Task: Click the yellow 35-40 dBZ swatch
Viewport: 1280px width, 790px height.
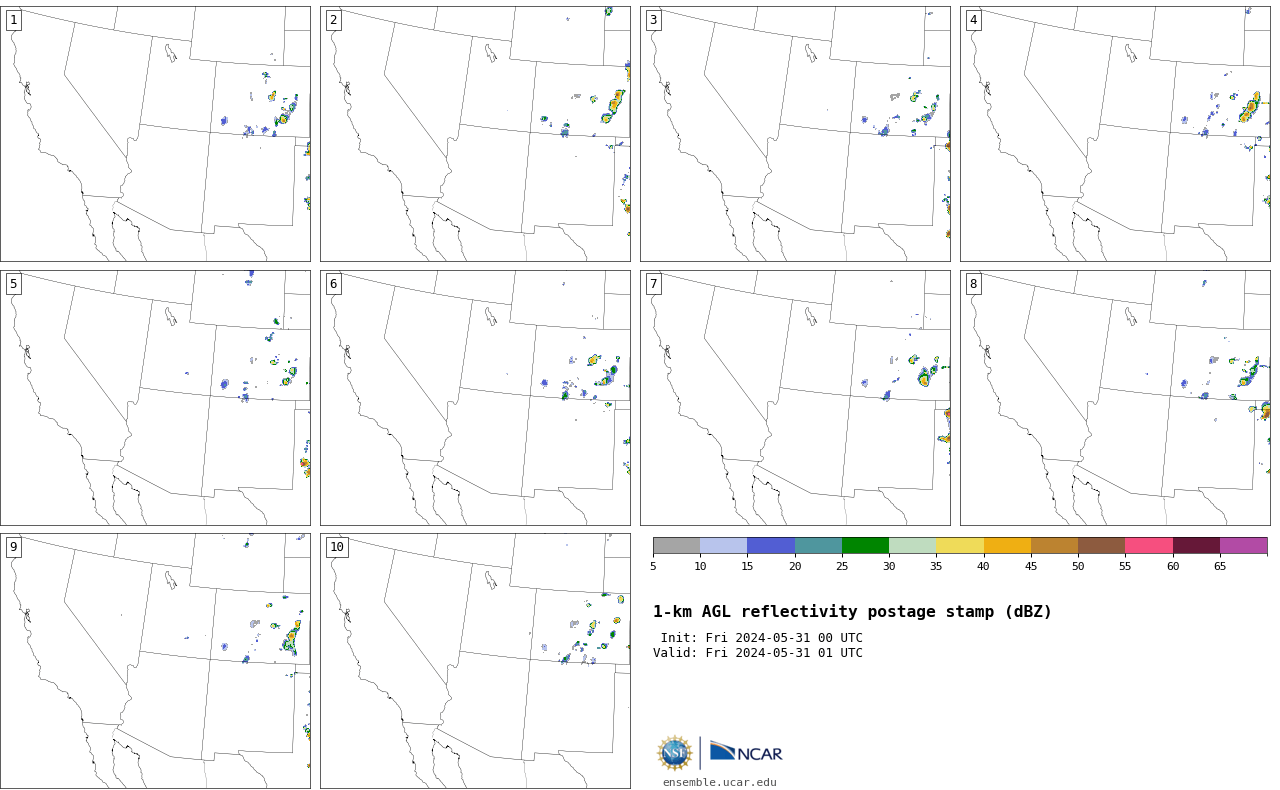Action: tap(960, 546)
